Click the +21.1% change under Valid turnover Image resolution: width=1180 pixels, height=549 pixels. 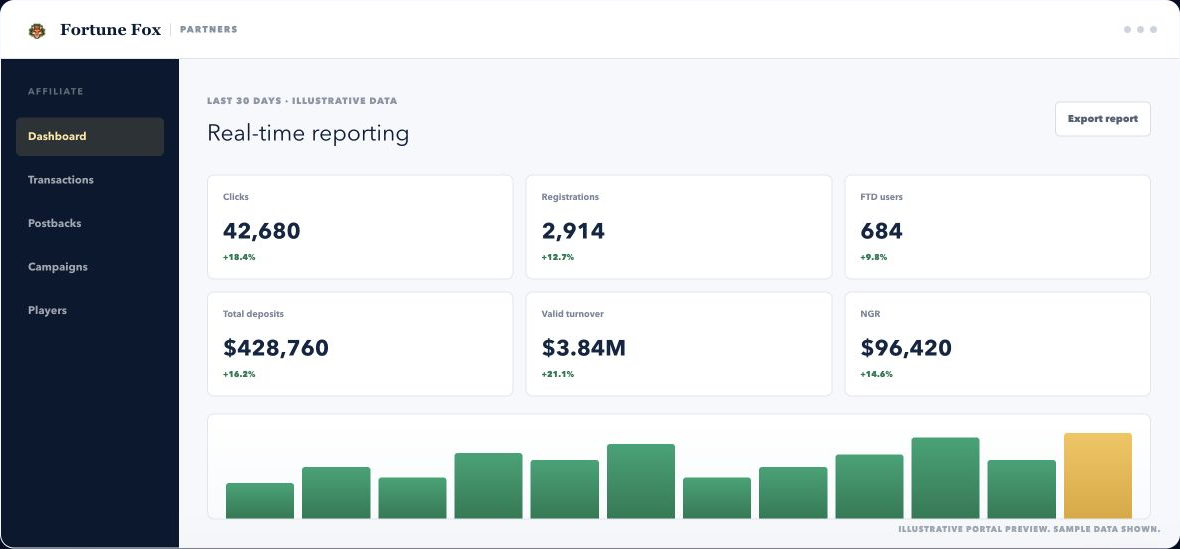click(x=558, y=374)
